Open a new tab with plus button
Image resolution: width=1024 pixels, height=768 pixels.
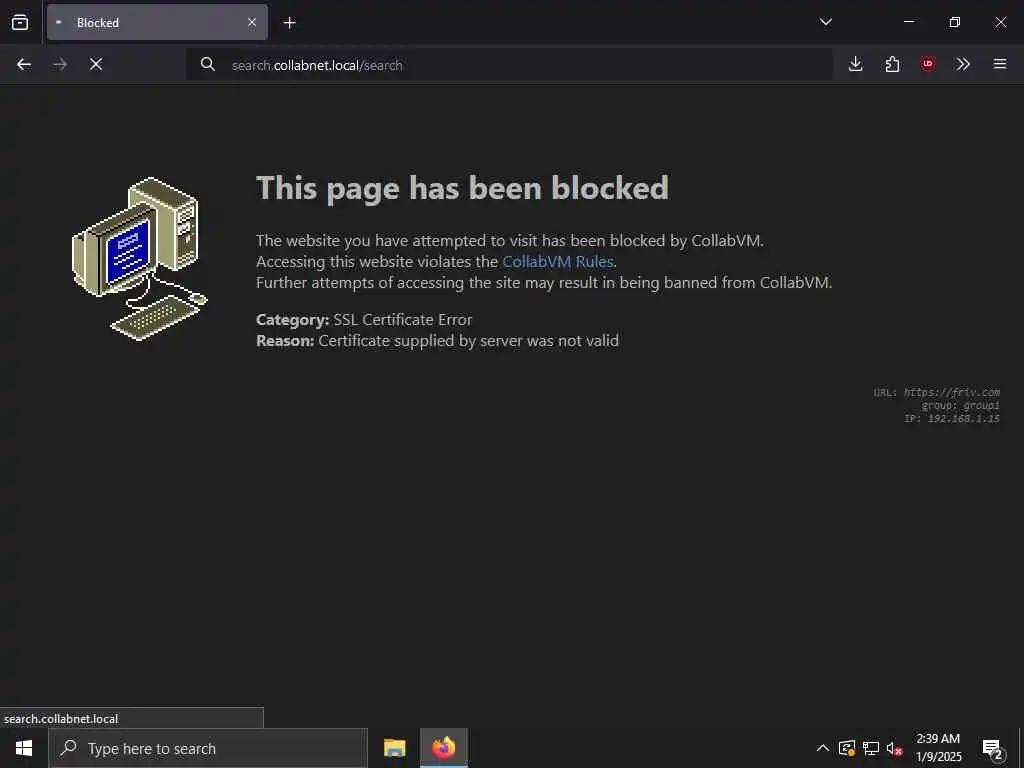tap(289, 23)
